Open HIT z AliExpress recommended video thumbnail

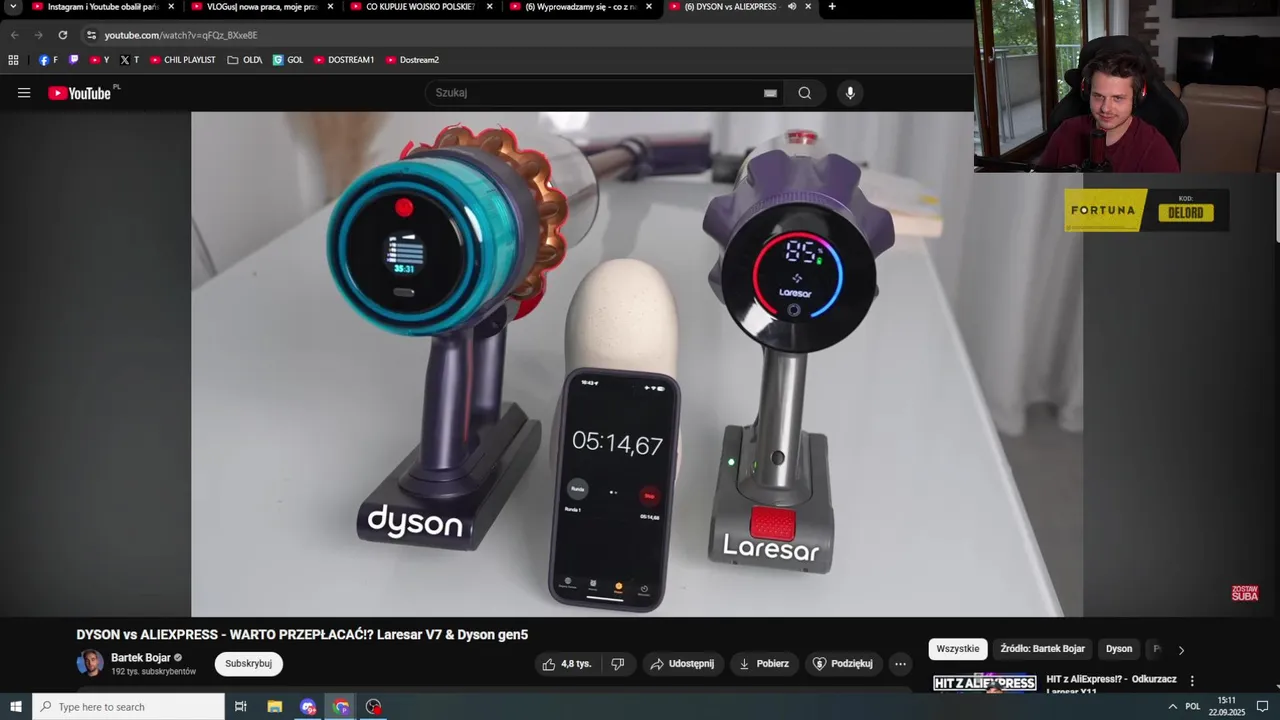(985, 682)
